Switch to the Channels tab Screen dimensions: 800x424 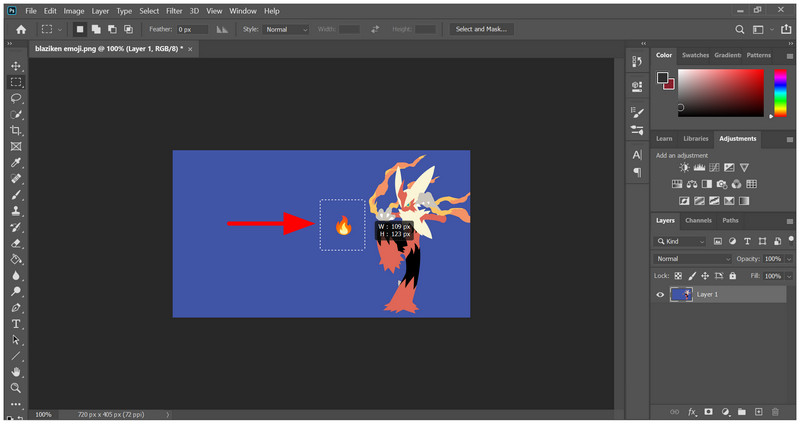point(698,220)
